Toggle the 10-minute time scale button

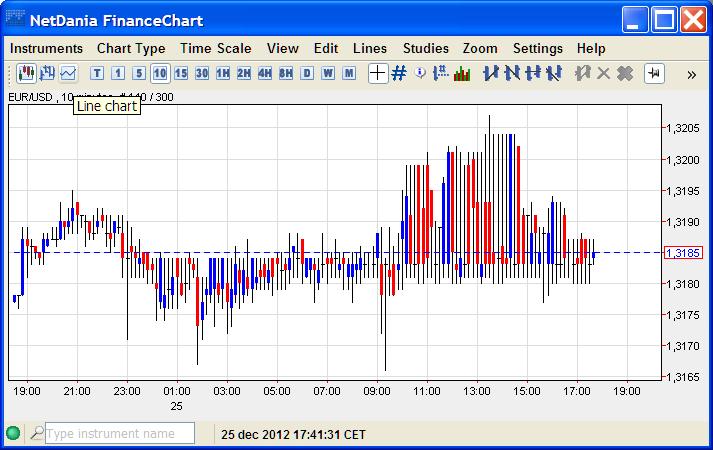pyautogui.click(x=160, y=73)
